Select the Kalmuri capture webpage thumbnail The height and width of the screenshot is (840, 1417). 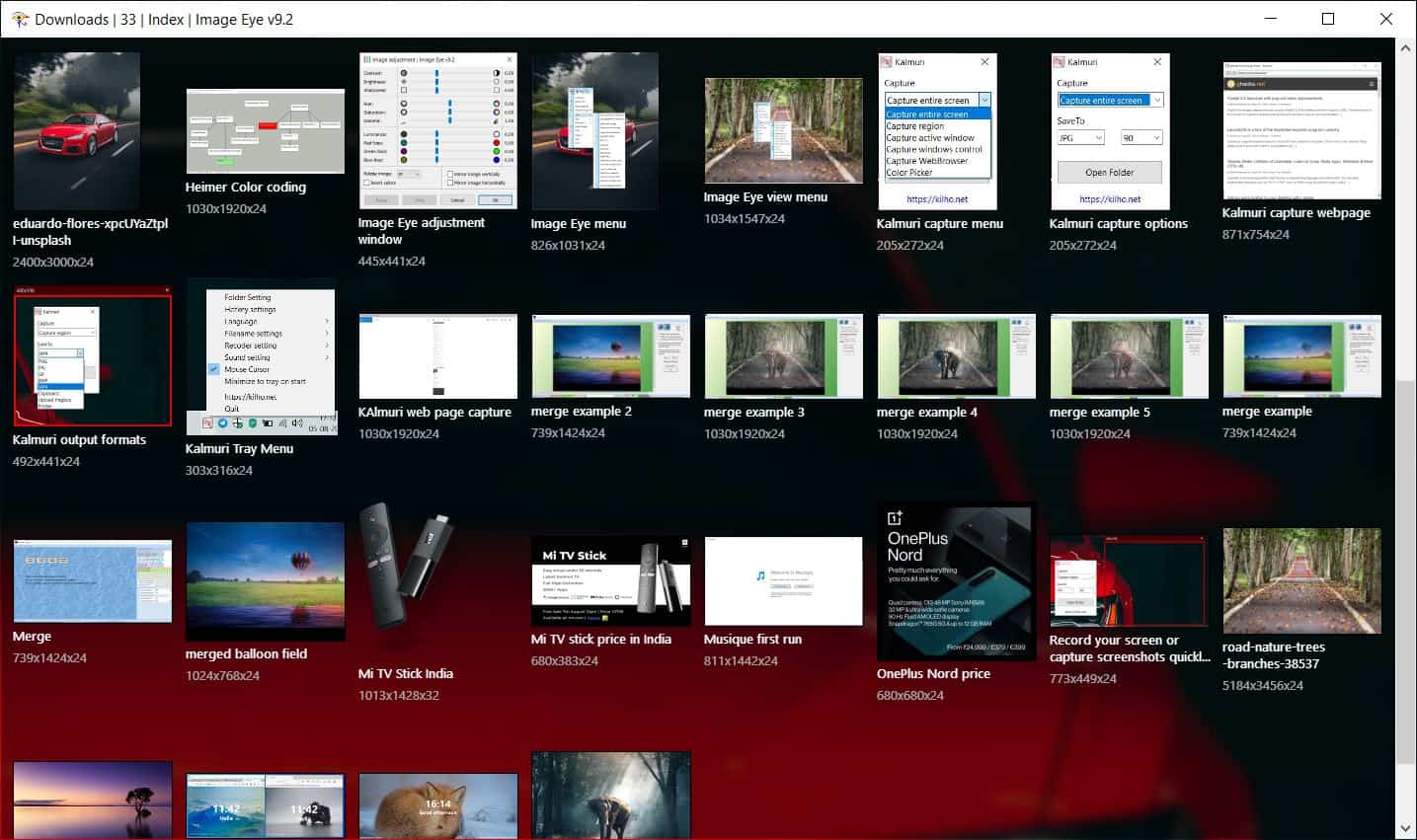(1301, 131)
